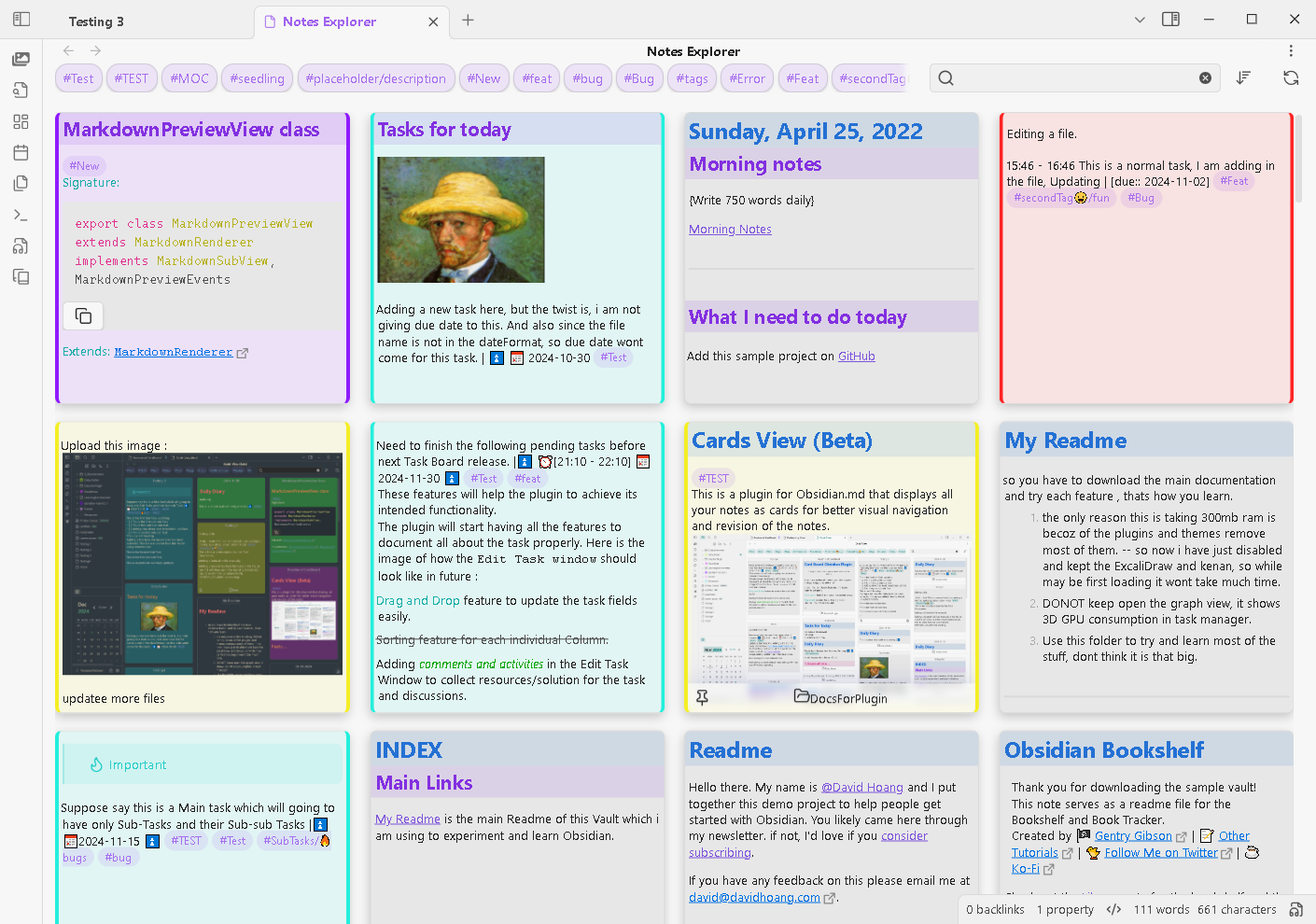Click the vertical scrollbar thumb

point(1299,159)
